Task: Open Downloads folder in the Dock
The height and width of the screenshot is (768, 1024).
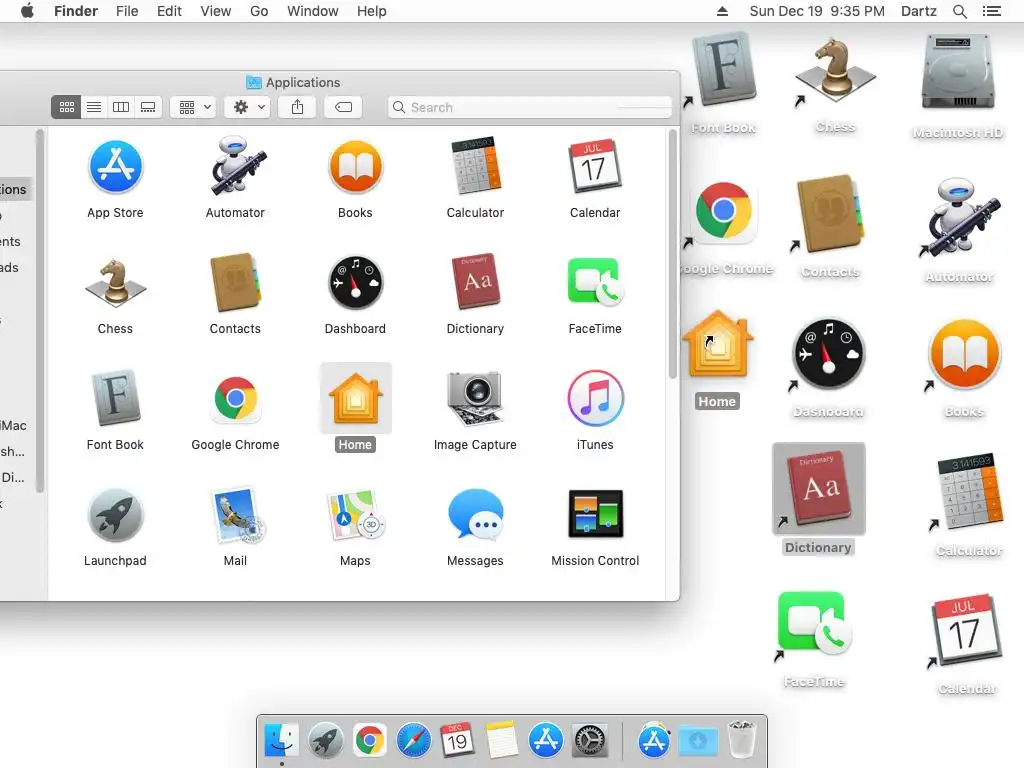Action: [x=697, y=741]
